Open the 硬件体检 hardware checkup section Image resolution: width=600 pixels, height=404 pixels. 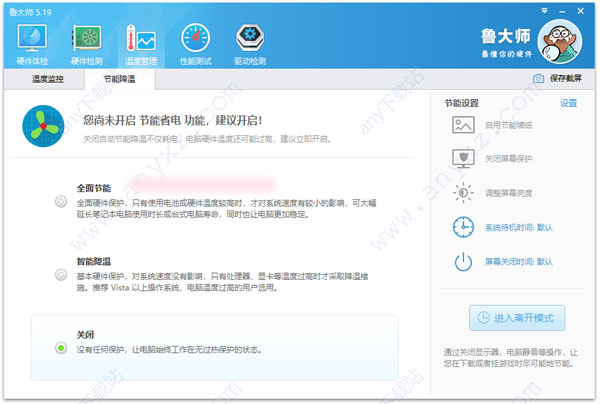coord(32,44)
